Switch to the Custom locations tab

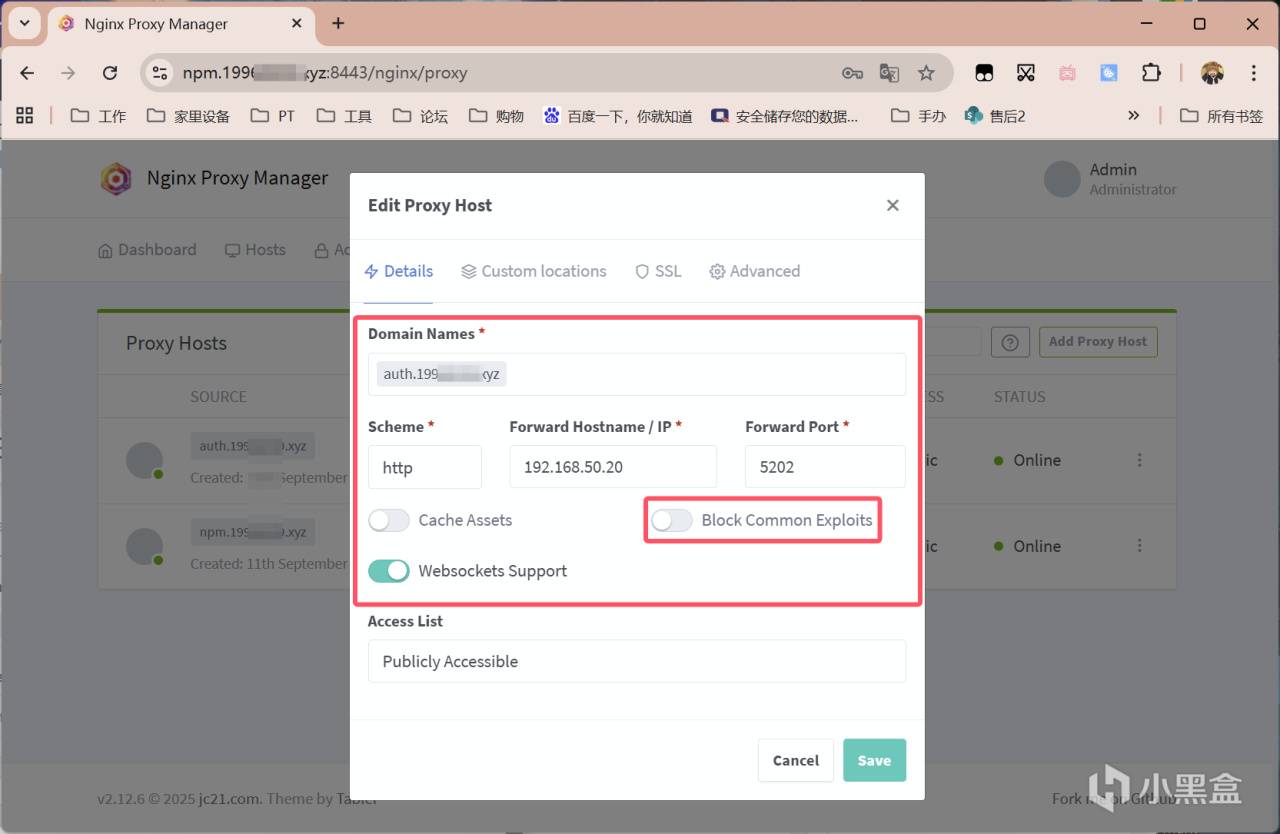point(534,271)
